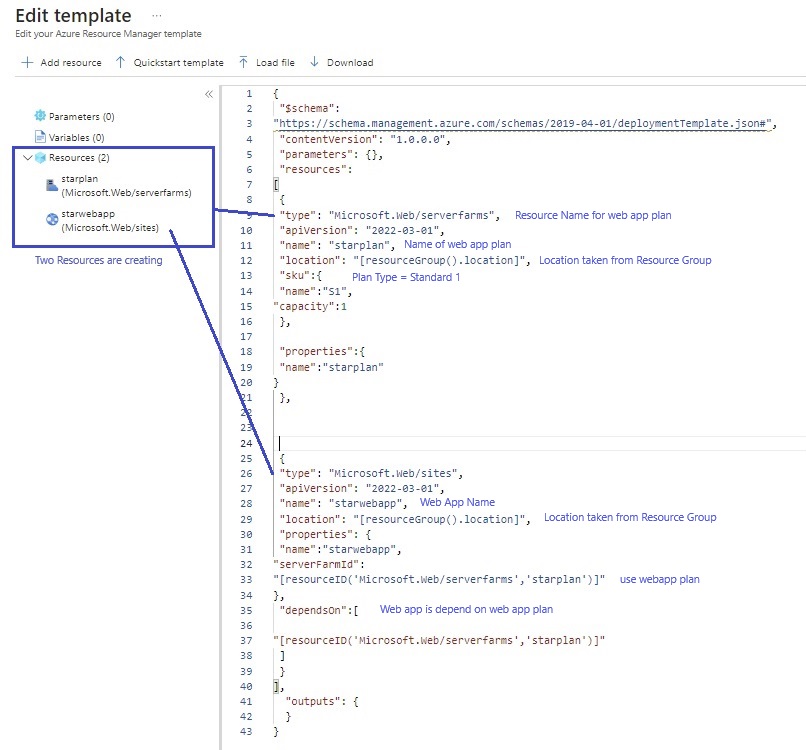
Task: Select starwebapp (Microsoft.Web/sites) resource
Action: pyautogui.click(x=110, y=221)
